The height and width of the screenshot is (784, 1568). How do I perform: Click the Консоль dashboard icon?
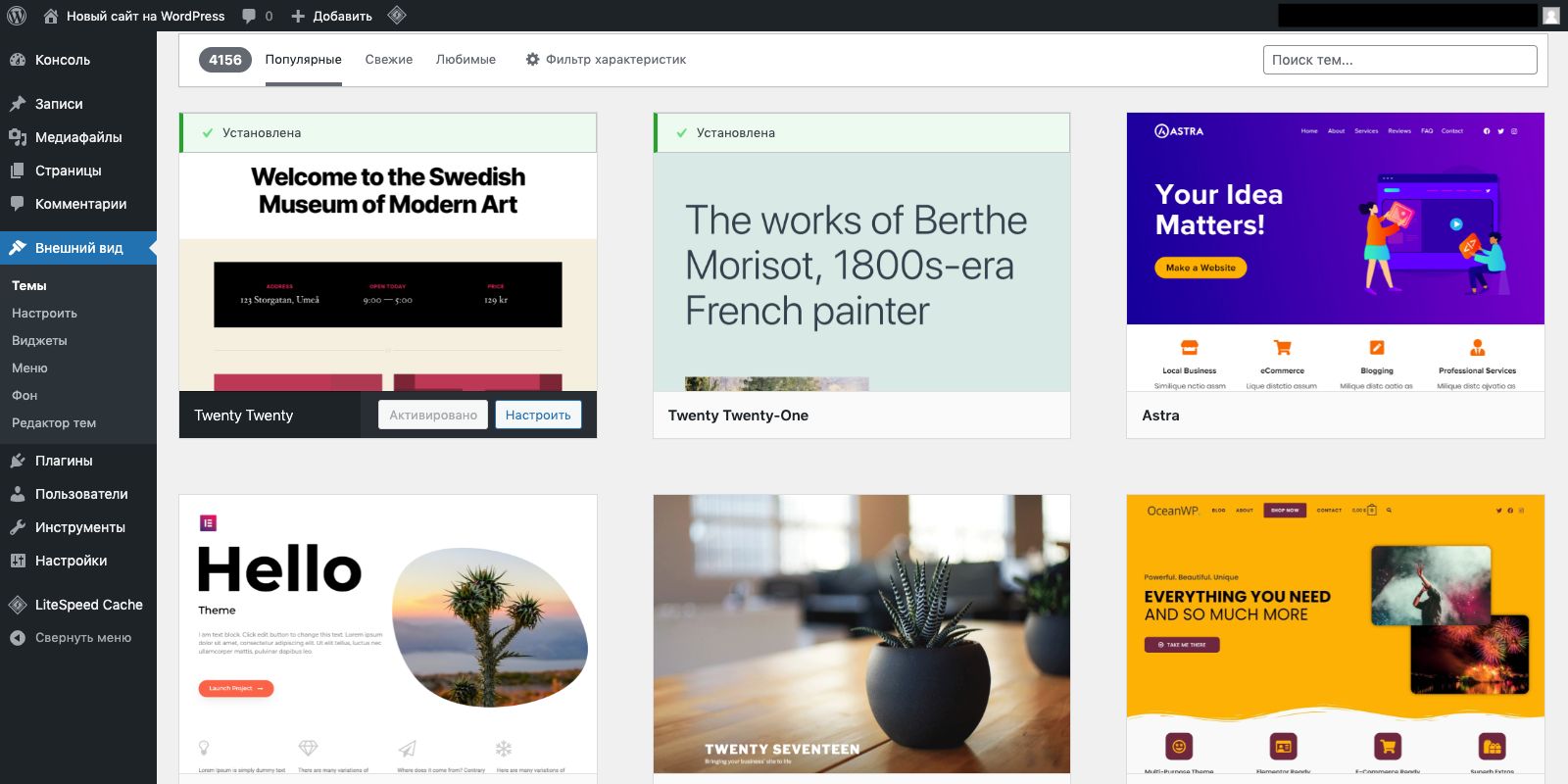[18, 60]
